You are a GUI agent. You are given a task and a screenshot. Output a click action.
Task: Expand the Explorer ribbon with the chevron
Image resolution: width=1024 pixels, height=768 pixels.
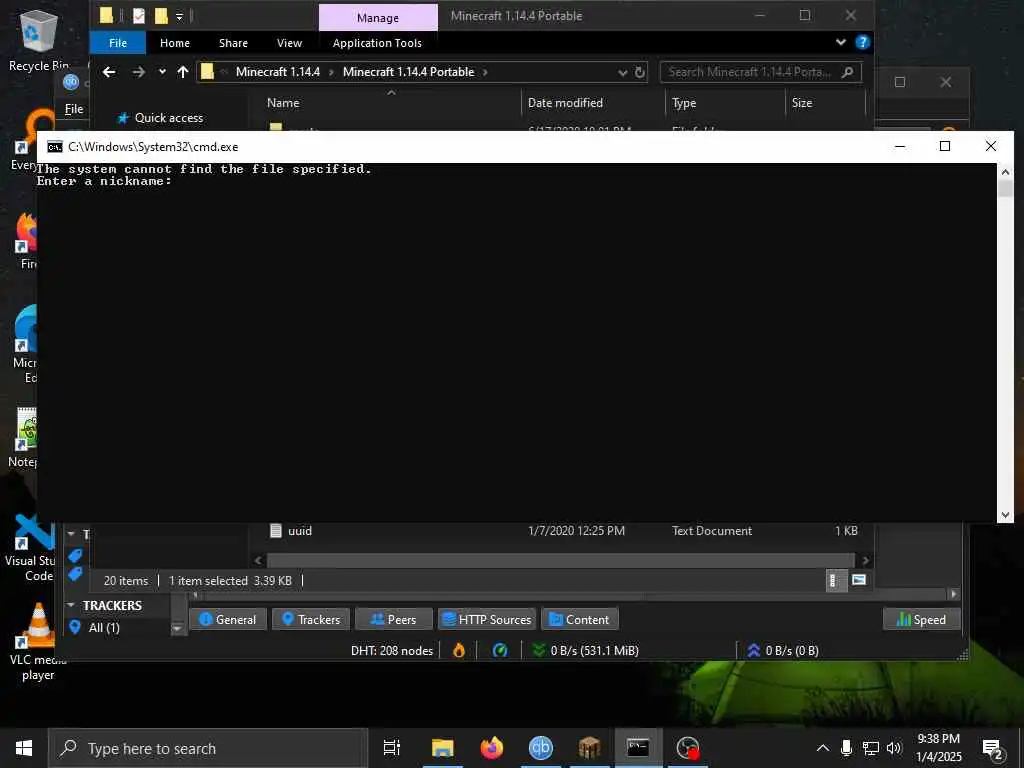pyautogui.click(x=840, y=42)
